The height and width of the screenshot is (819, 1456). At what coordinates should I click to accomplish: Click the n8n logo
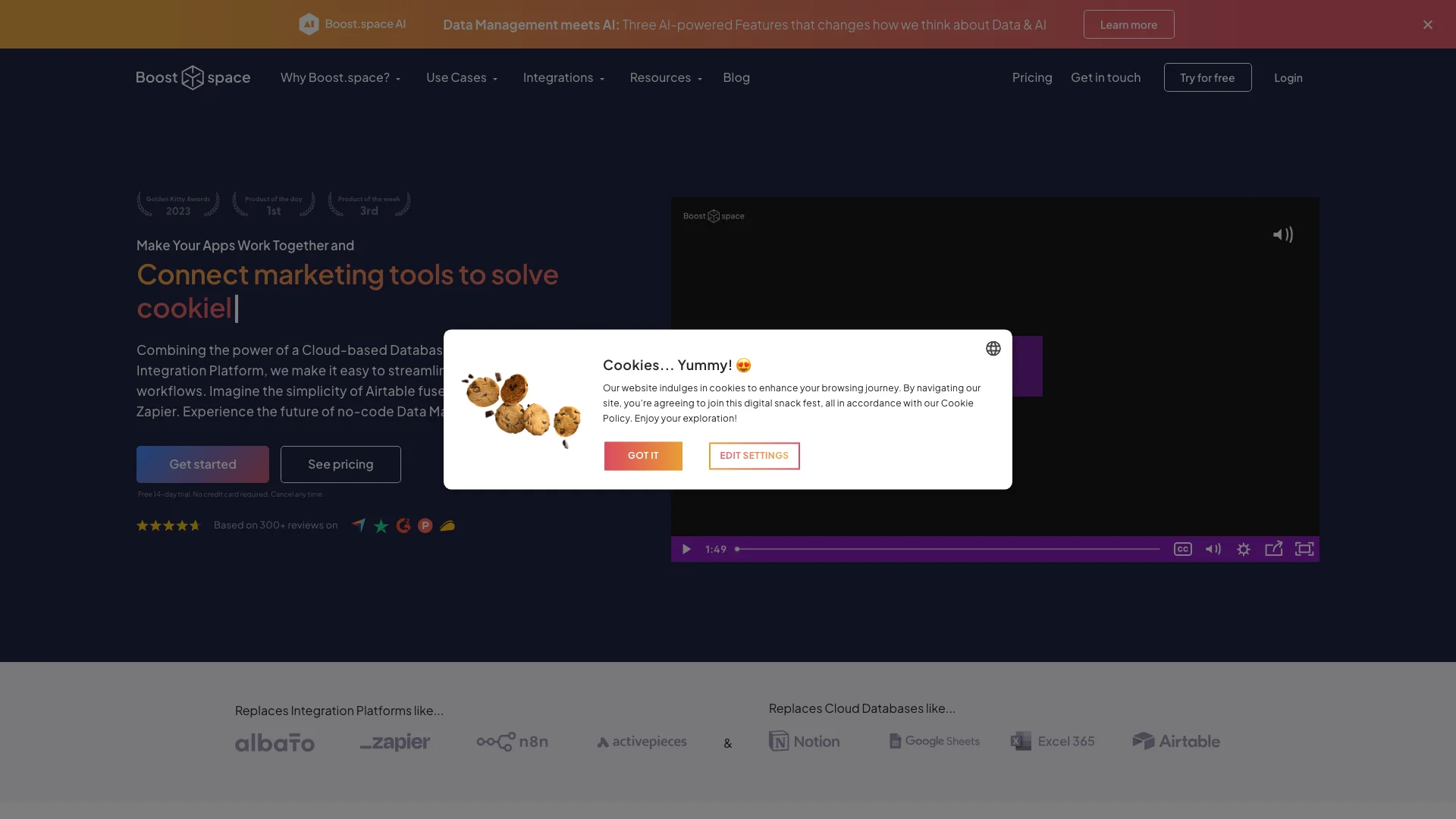tap(513, 742)
